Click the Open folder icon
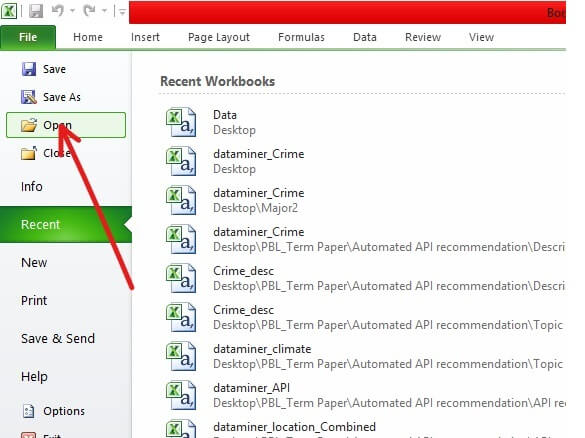This screenshot has width=585, height=438. (29, 125)
